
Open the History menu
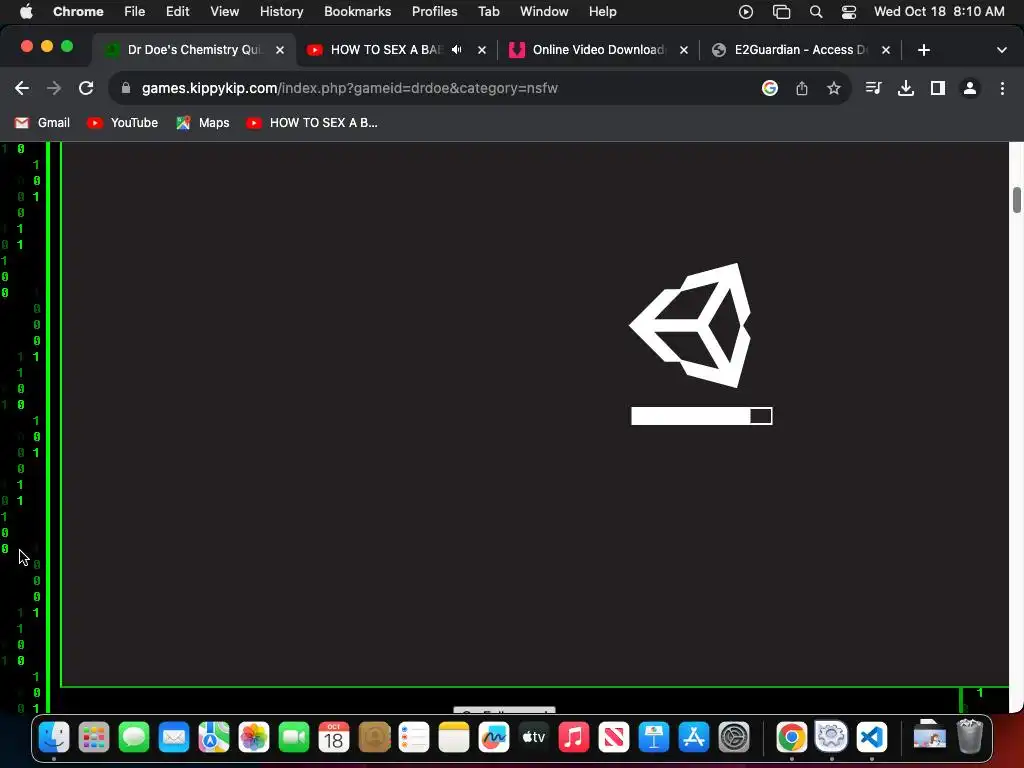tap(281, 12)
